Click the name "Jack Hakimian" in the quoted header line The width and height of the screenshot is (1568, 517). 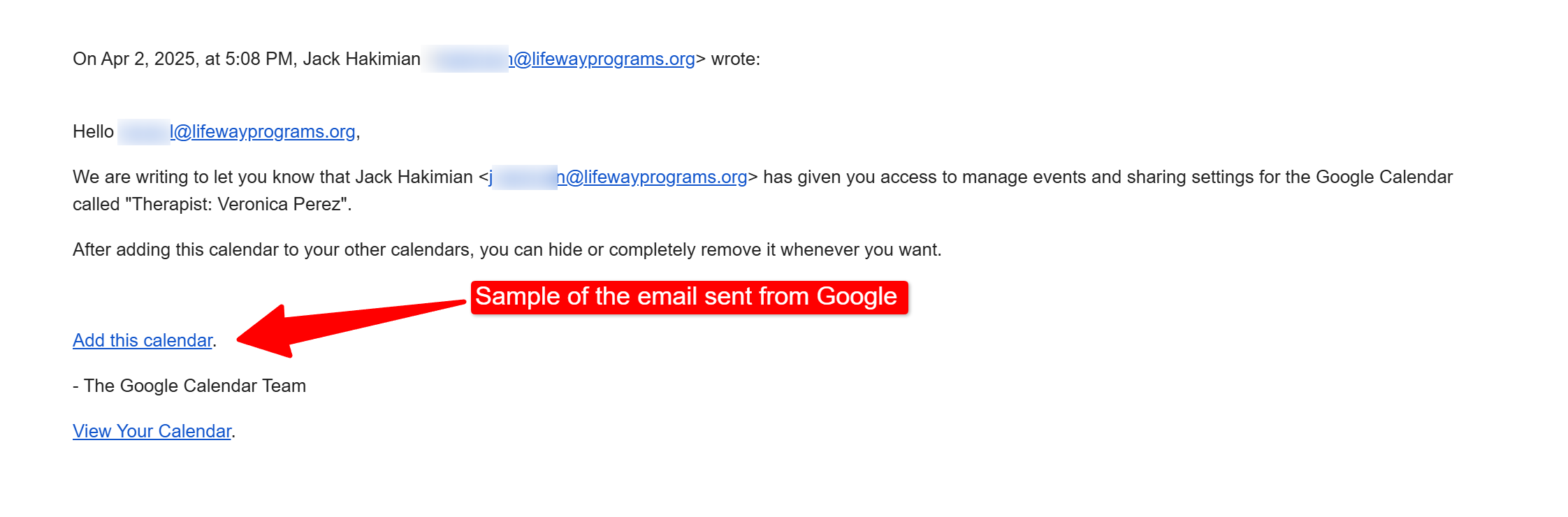tap(361, 59)
